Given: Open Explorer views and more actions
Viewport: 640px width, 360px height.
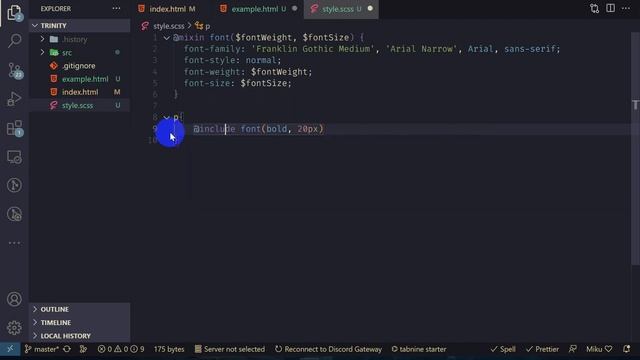Looking at the screenshot, I should 116,9.
